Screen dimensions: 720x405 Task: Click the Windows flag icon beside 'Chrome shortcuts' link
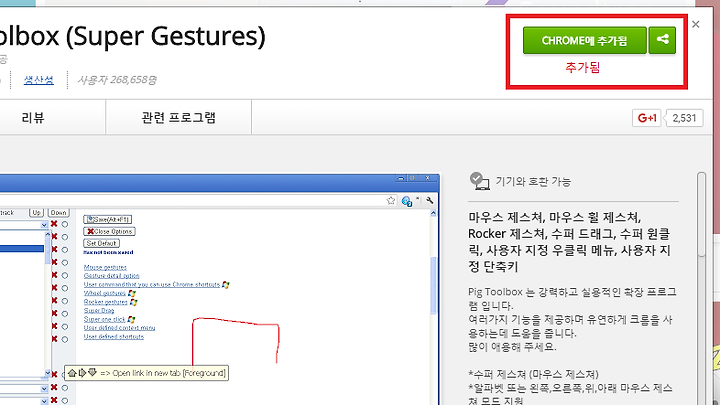pyautogui.click(x=225, y=284)
